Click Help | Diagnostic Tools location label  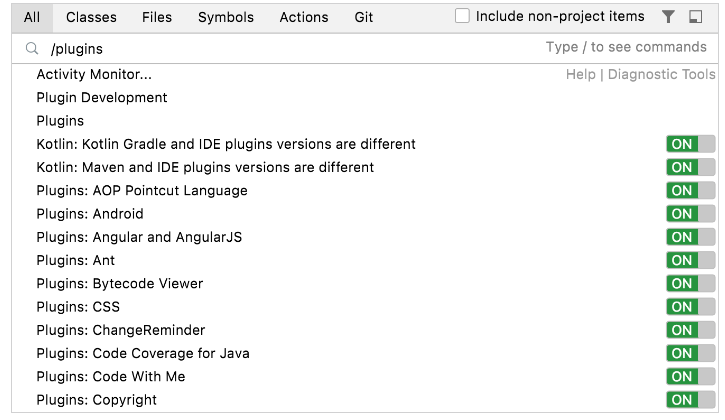(x=640, y=74)
